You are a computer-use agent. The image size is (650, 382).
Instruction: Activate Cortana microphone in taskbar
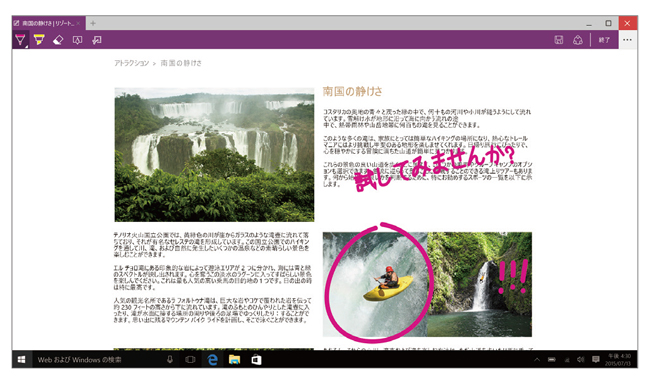170,360
